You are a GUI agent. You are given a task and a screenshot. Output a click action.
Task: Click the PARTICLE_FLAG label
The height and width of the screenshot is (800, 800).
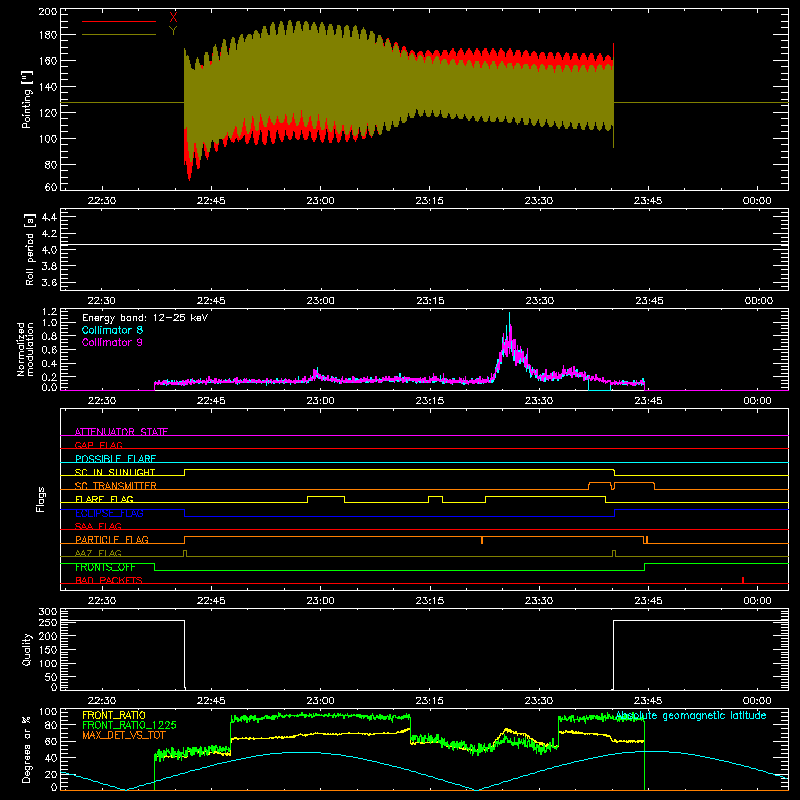[x=112, y=539]
